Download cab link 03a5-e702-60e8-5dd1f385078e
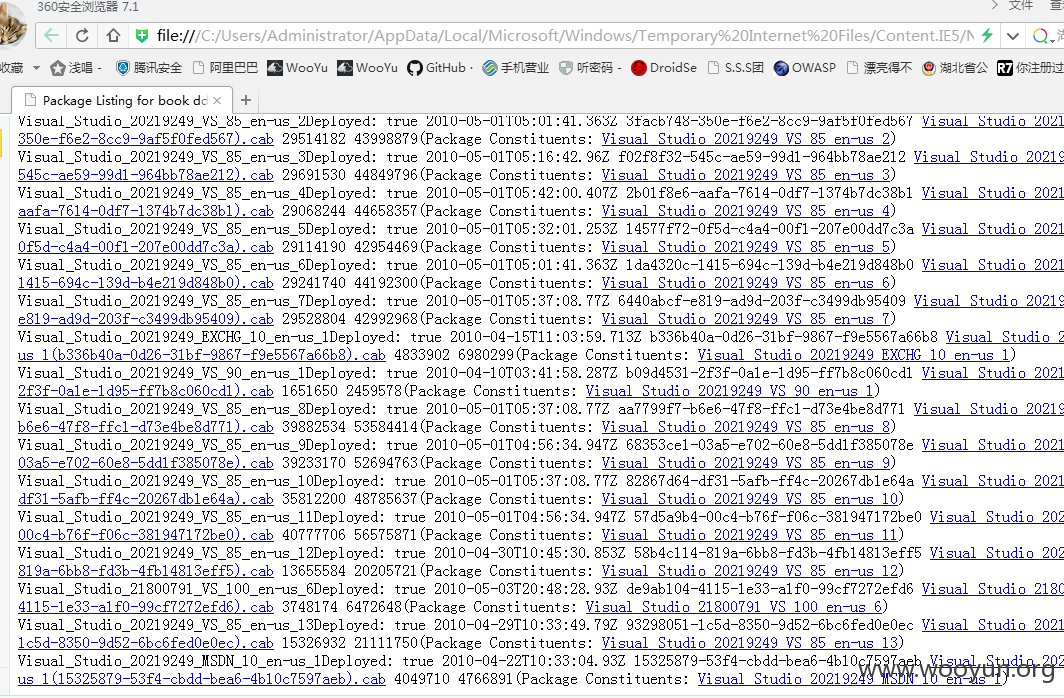This screenshot has width=1064, height=698. [146, 463]
